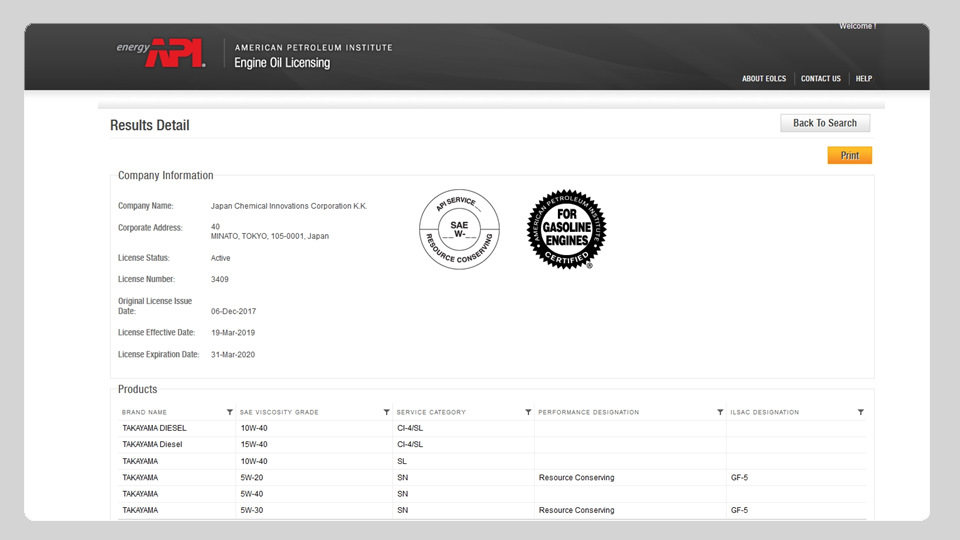Click Resource Conserving in 5W-30 row
The height and width of the screenshot is (540, 960).
(x=576, y=510)
